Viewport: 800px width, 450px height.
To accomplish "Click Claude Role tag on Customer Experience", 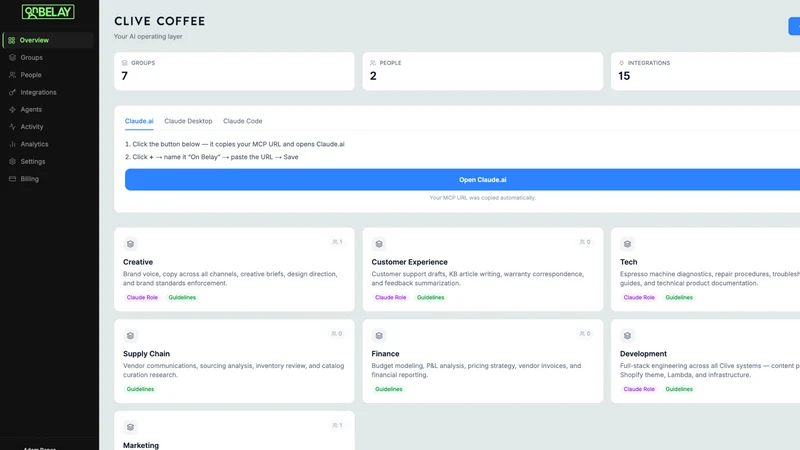I will pyautogui.click(x=390, y=297).
